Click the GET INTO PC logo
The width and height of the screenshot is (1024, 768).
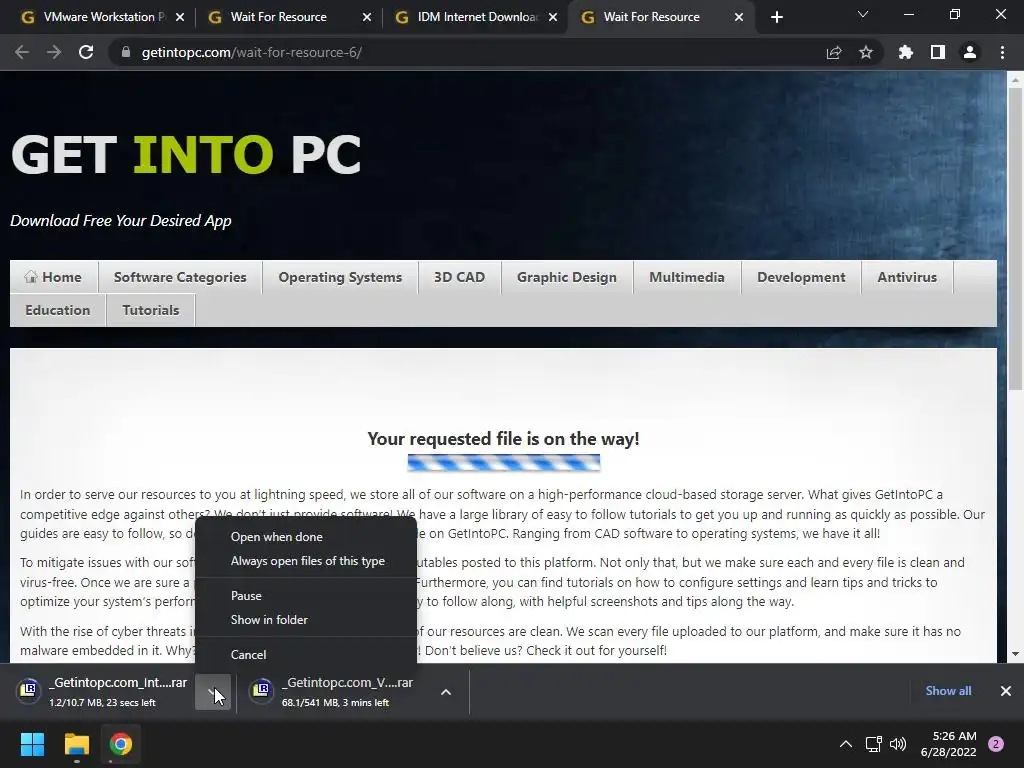pyautogui.click(x=186, y=155)
